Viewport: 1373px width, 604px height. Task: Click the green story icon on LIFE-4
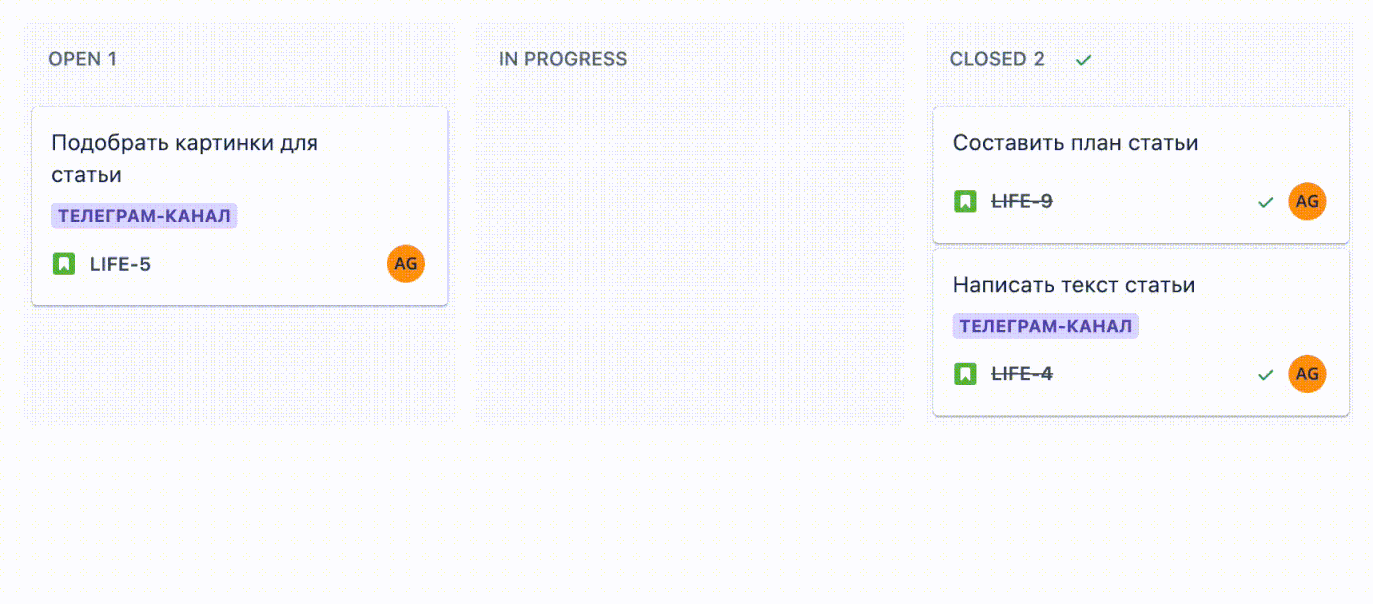[965, 374]
